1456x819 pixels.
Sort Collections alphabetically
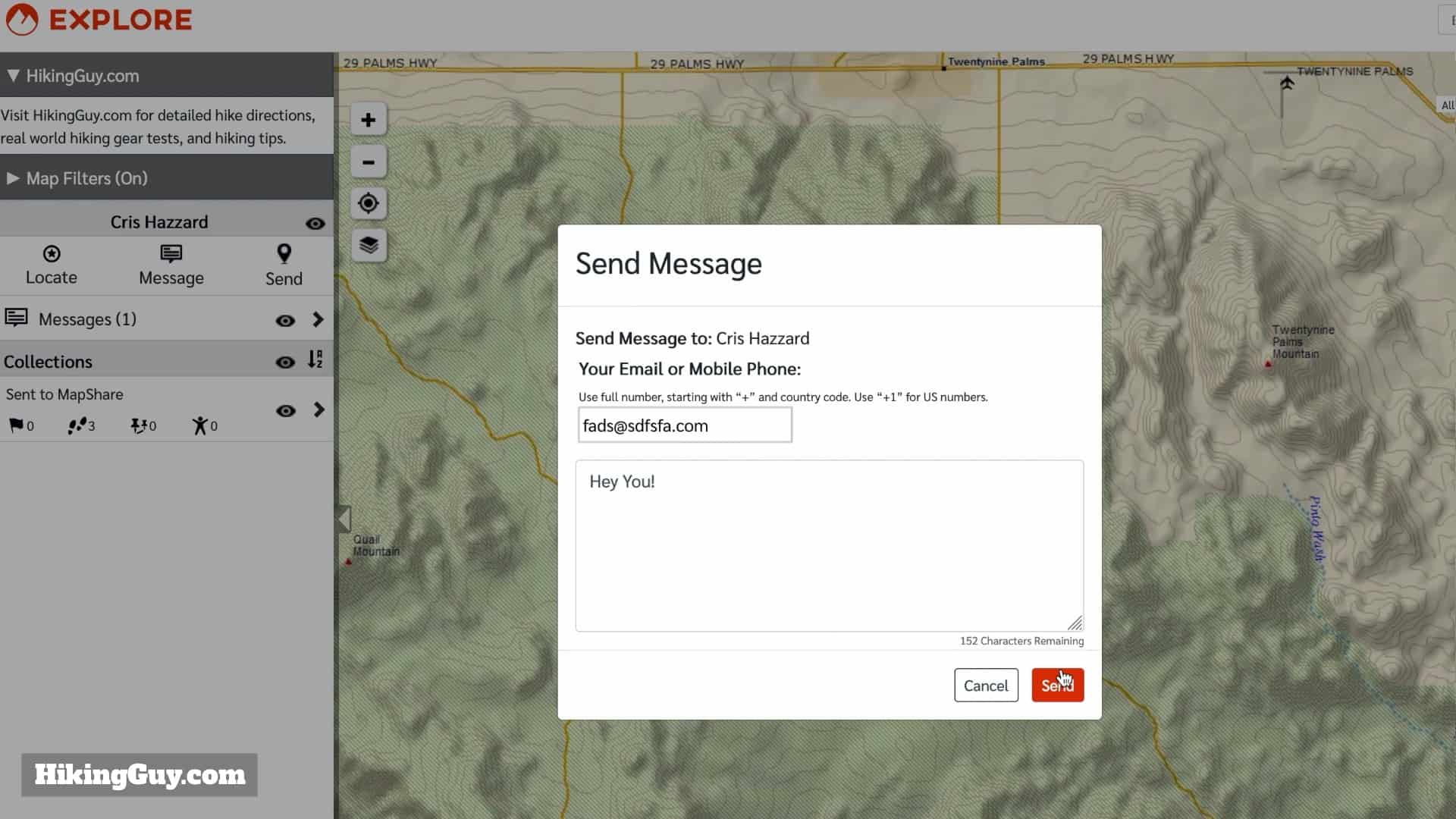coord(315,360)
